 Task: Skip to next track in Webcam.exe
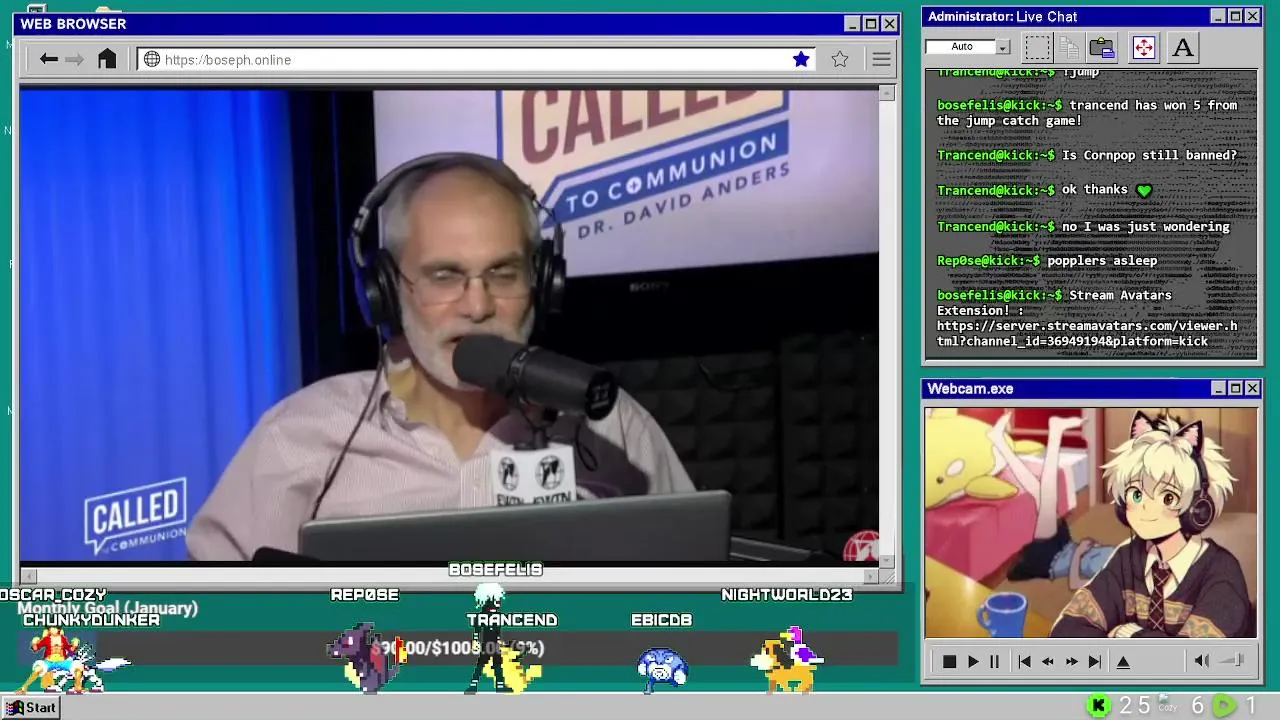(x=1094, y=661)
